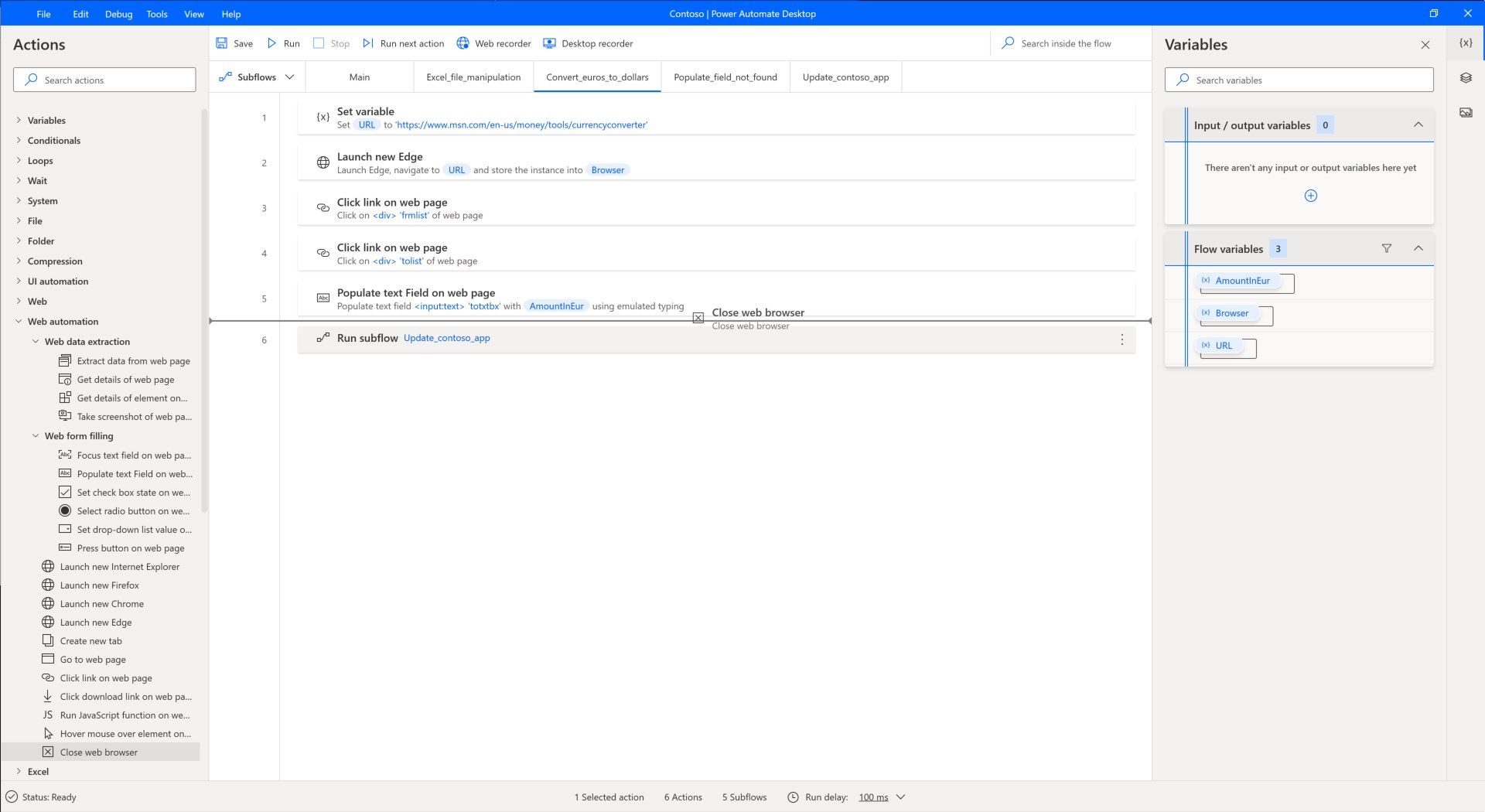Open the UI elements panel icon
This screenshot has width=1485, height=812.
(x=1466, y=77)
